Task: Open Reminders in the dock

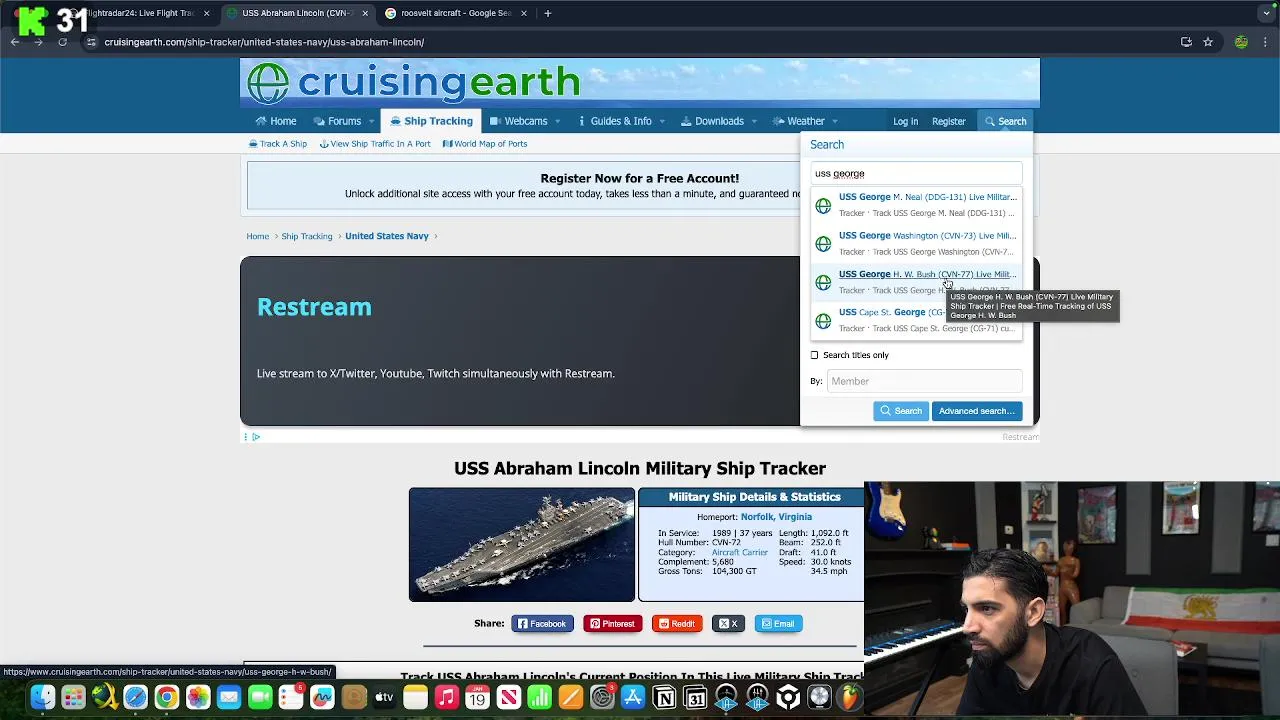Action: click(291, 697)
